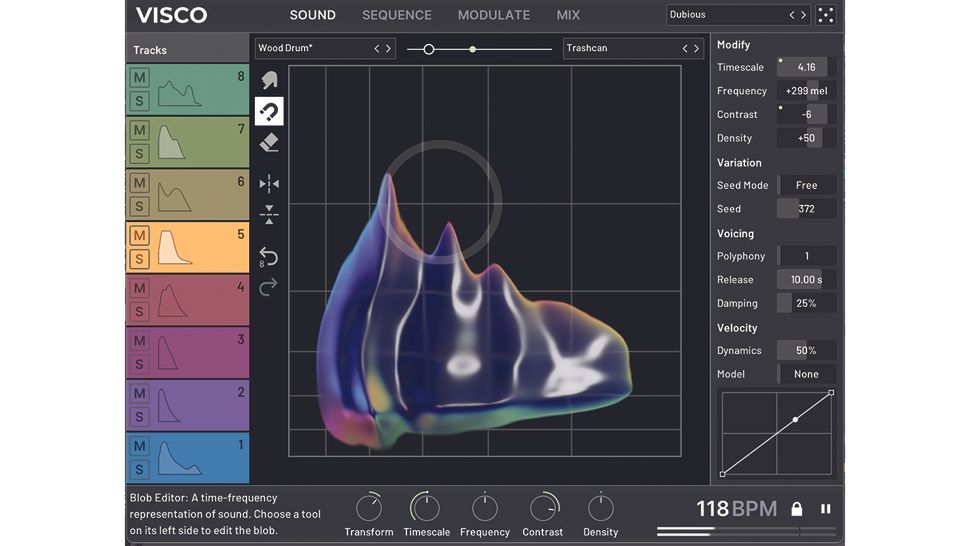970x546 pixels.
Task: Pause playback with the pause button
Action: click(x=826, y=509)
